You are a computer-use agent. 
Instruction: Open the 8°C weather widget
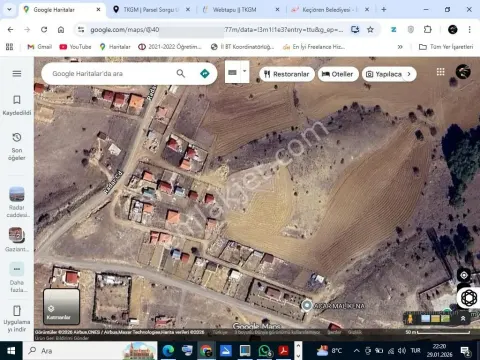point(330,351)
